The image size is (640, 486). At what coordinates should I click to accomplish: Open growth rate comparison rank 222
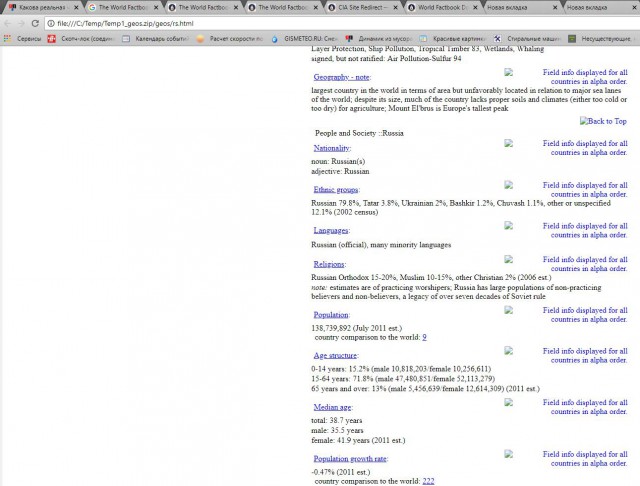point(428,482)
